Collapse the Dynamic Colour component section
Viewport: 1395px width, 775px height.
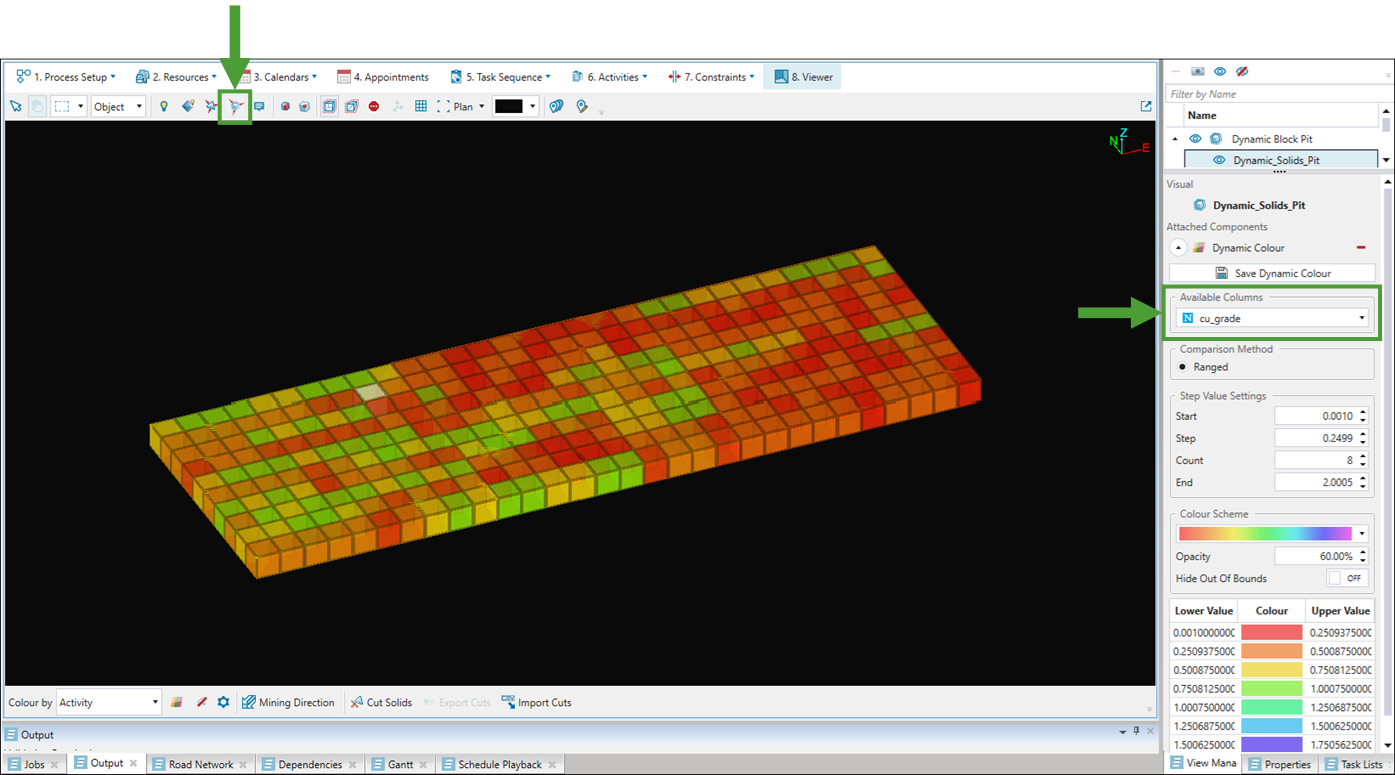click(1178, 248)
